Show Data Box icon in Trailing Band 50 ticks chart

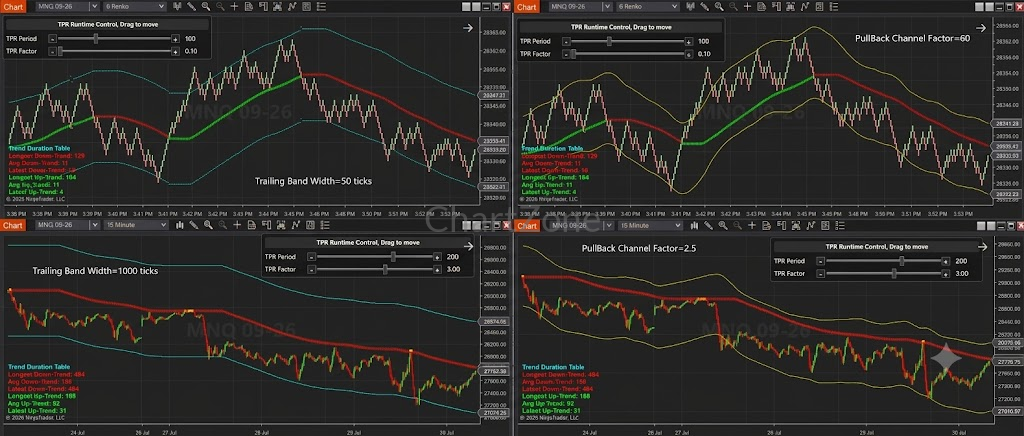[x=249, y=7]
